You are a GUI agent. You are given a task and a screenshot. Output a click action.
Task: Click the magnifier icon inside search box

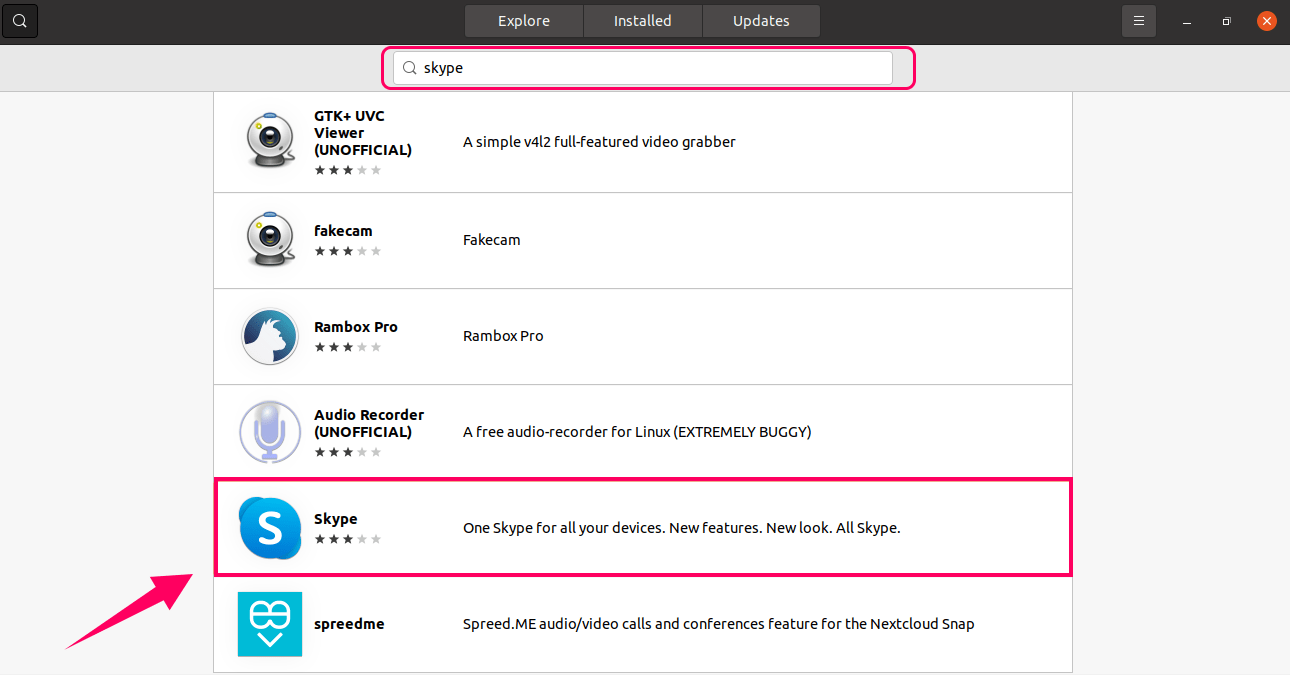(410, 68)
